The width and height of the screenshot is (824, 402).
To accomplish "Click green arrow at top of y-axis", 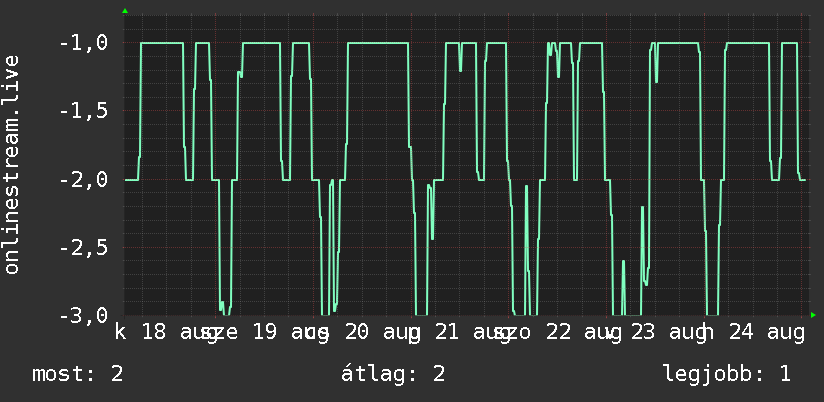I will point(125,11).
